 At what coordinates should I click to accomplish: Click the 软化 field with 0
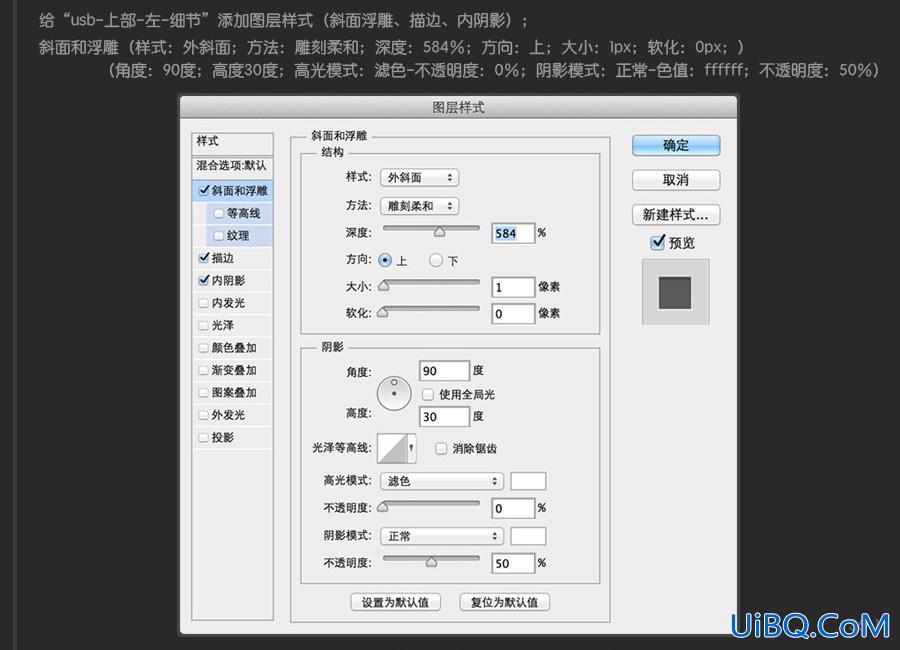point(513,314)
